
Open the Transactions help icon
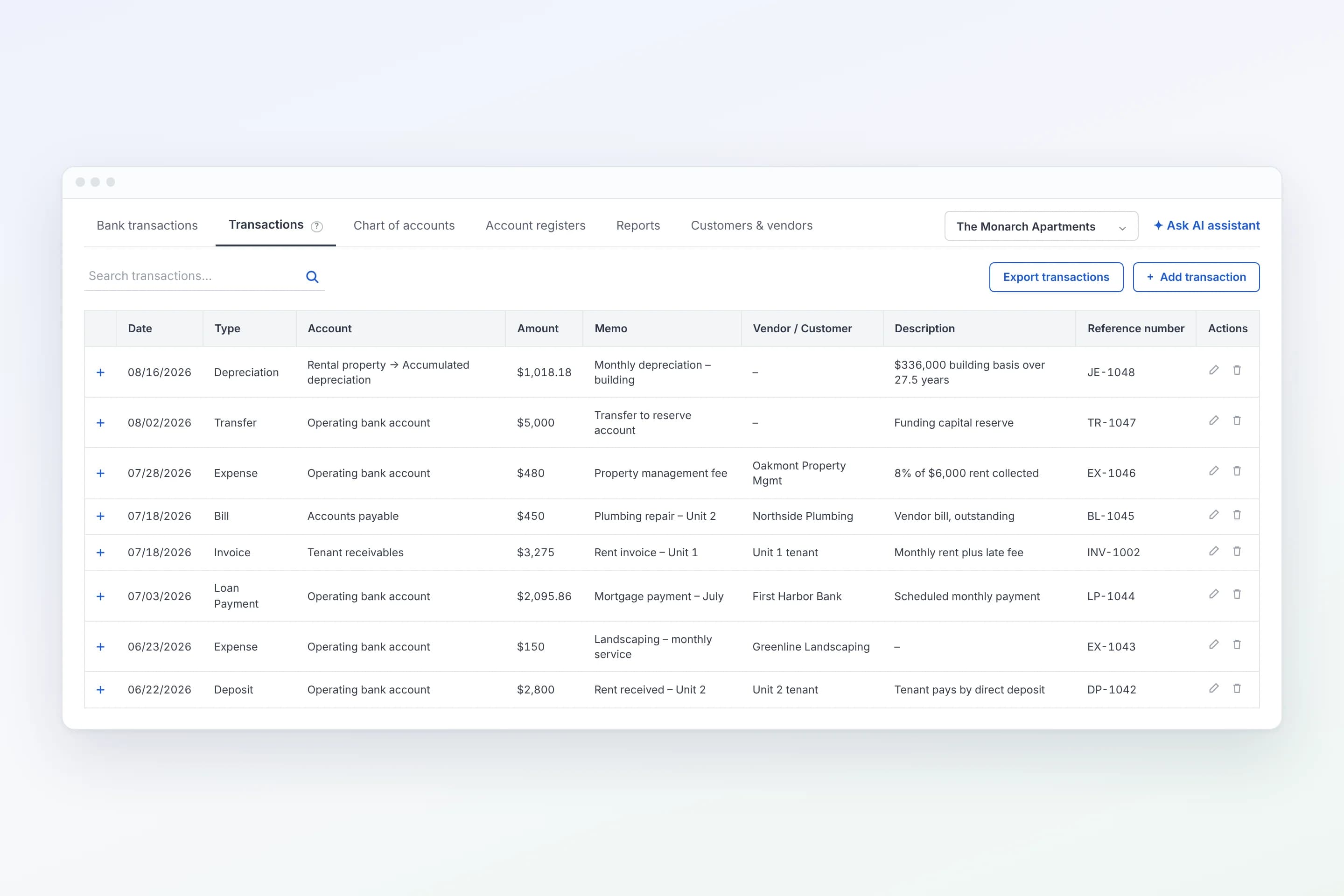(x=316, y=227)
